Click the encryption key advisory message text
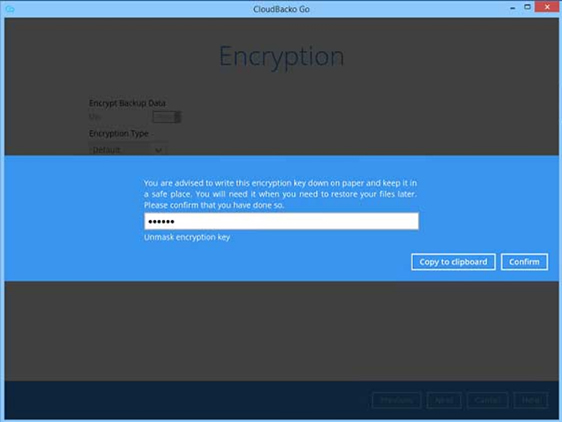The width and height of the screenshot is (562, 422). coord(280,194)
